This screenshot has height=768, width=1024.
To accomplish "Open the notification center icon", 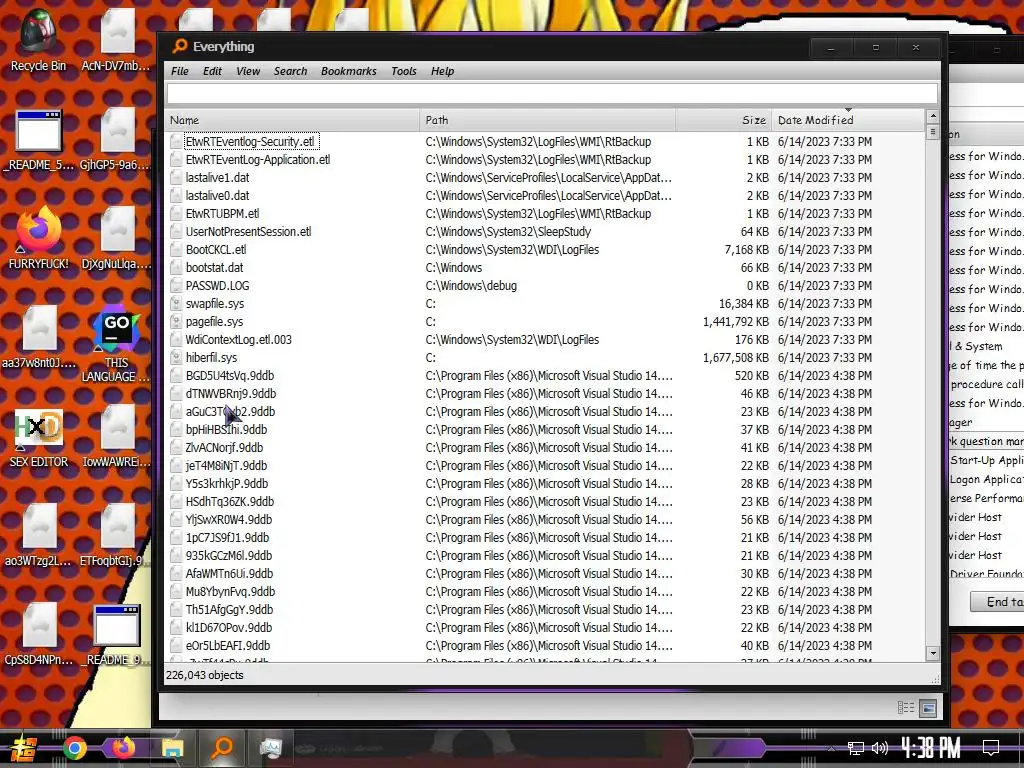I will click(991, 748).
